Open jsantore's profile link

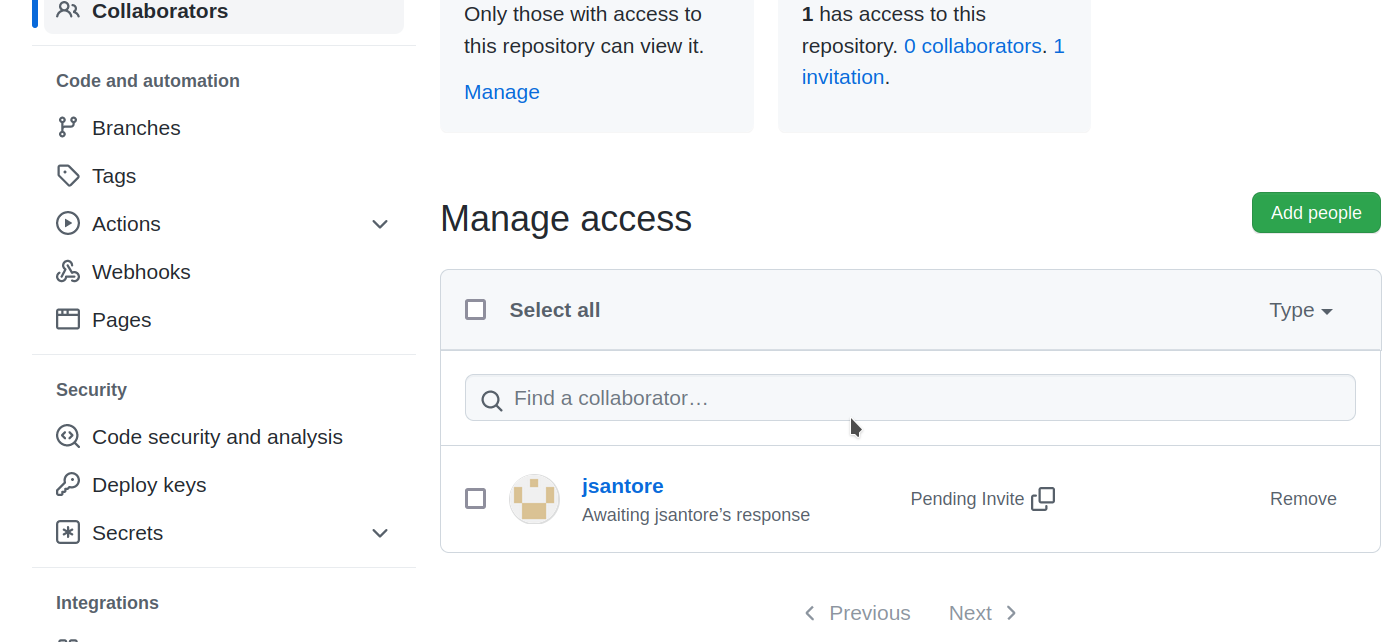pos(623,486)
